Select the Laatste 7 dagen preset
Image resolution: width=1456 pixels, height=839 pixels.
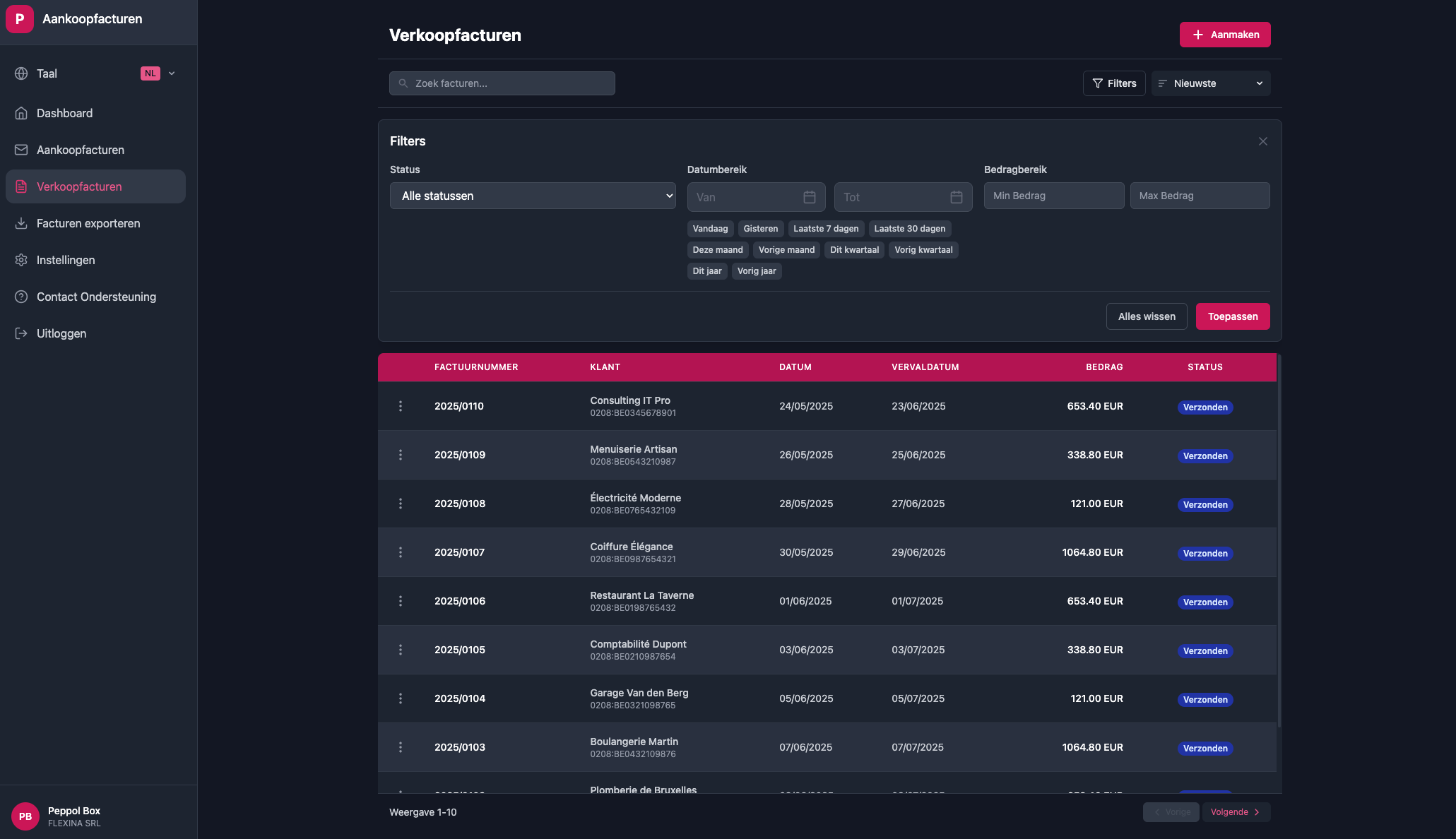coord(826,229)
